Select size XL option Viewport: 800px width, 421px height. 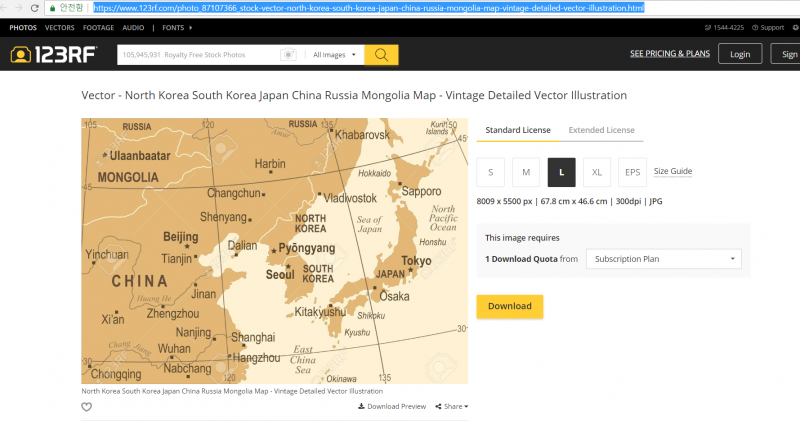[597, 172]
